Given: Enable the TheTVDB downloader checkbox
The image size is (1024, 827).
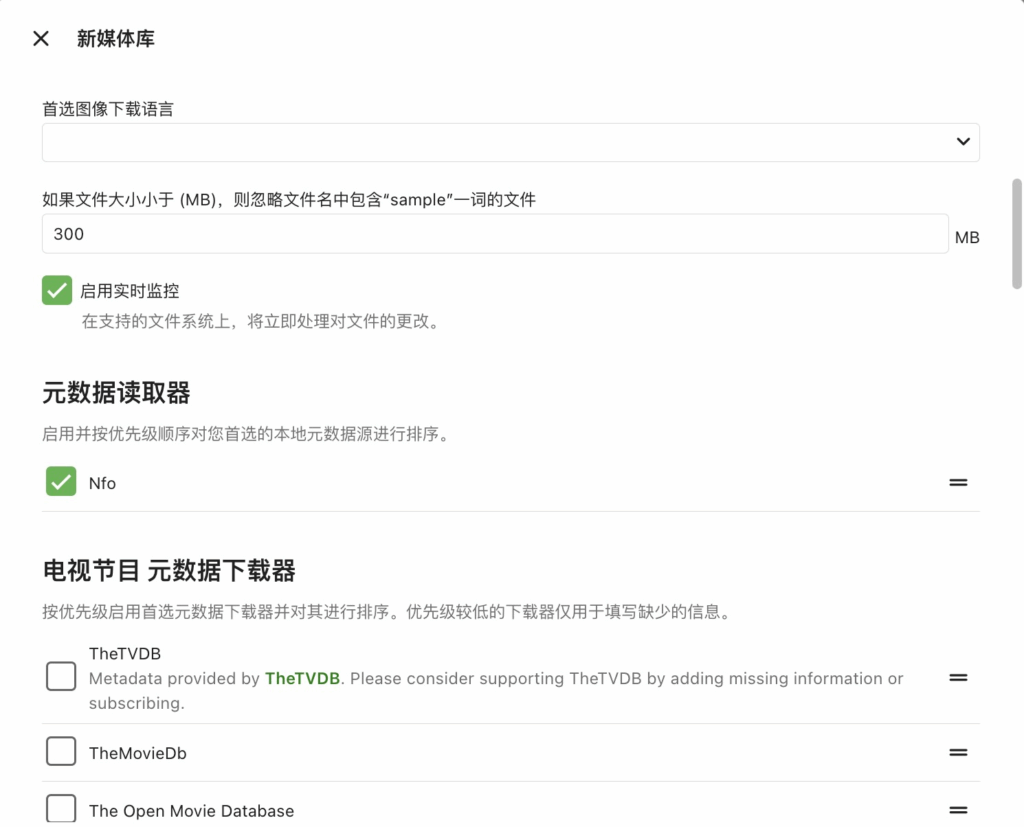Looking at the screenshot, I should point(61,677).
